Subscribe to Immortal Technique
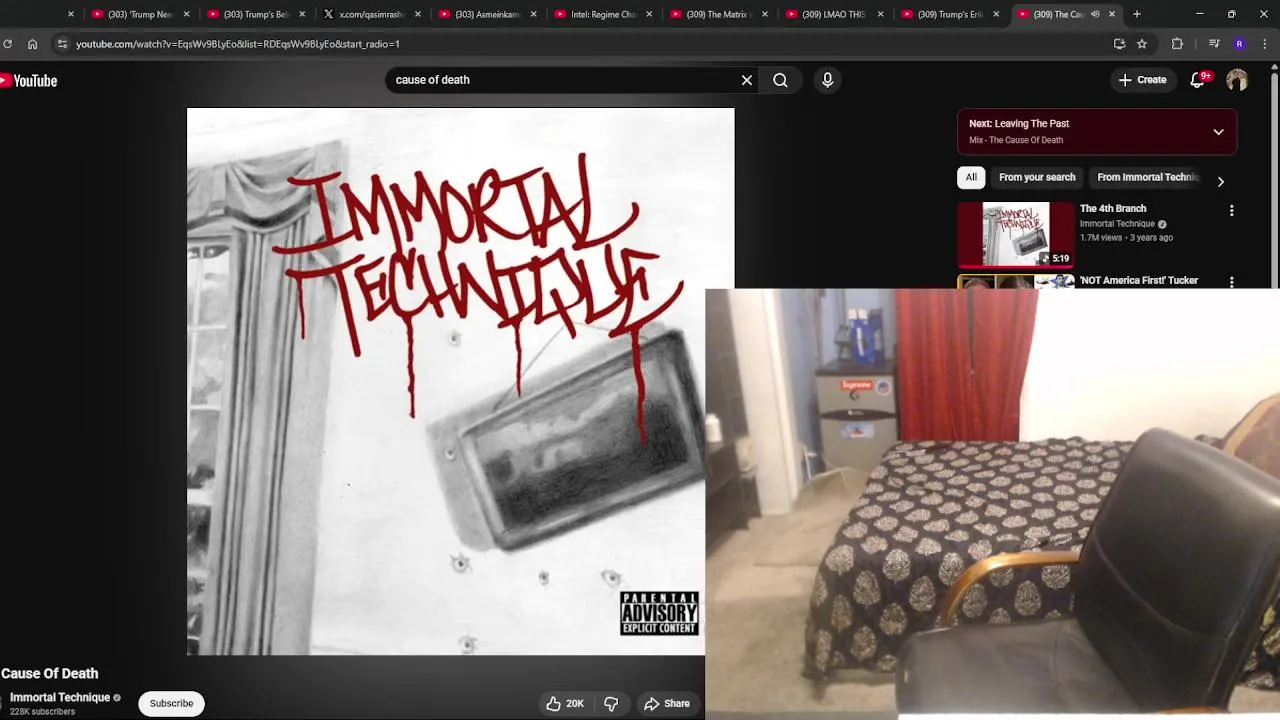Screen dimensions: 1280x720 tap(171, 704)
